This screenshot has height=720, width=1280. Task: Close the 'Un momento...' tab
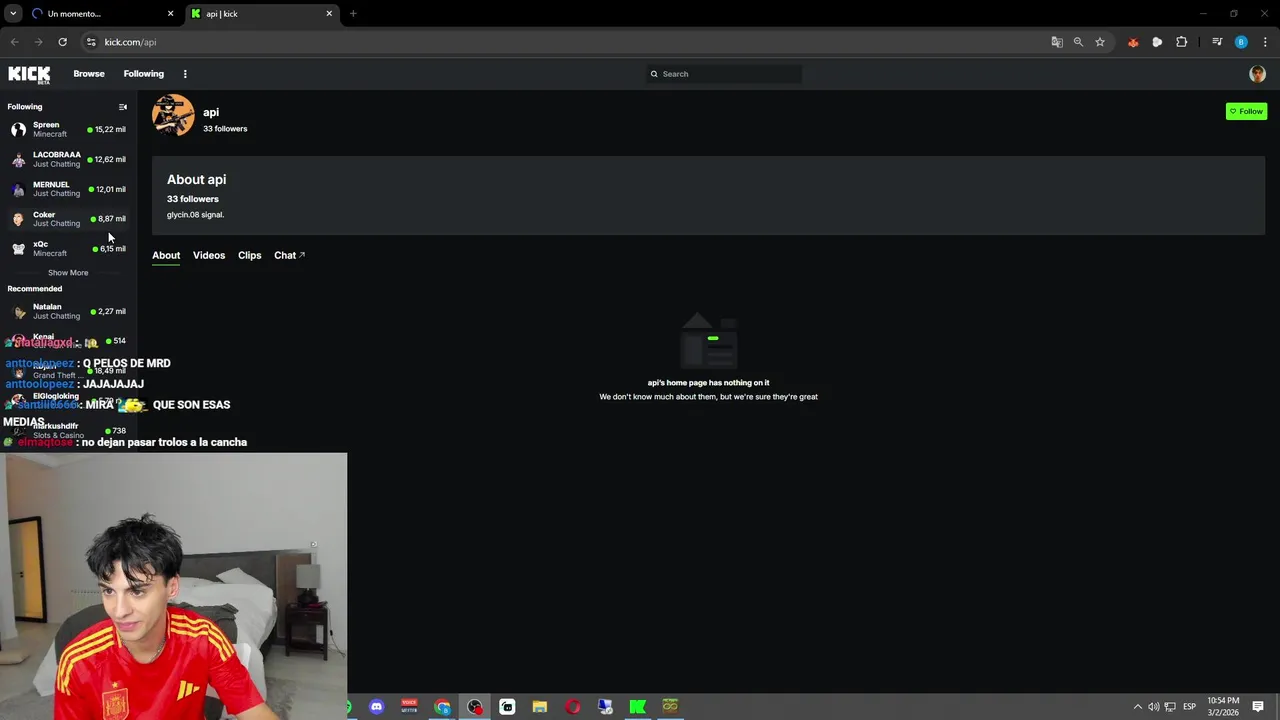[x=170, y=14]
